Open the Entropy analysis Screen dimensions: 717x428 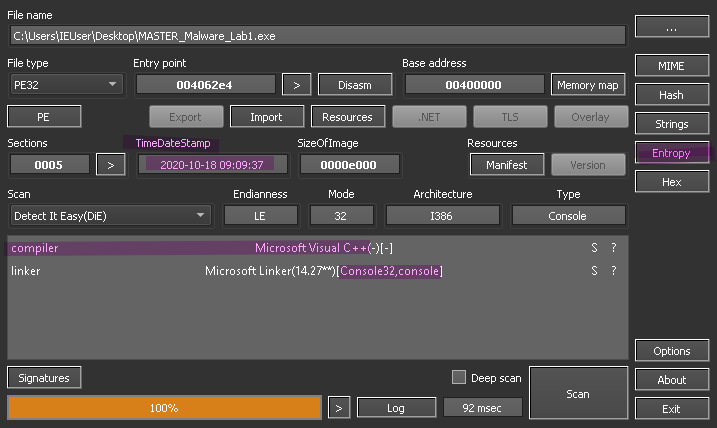tap(672, 153)
